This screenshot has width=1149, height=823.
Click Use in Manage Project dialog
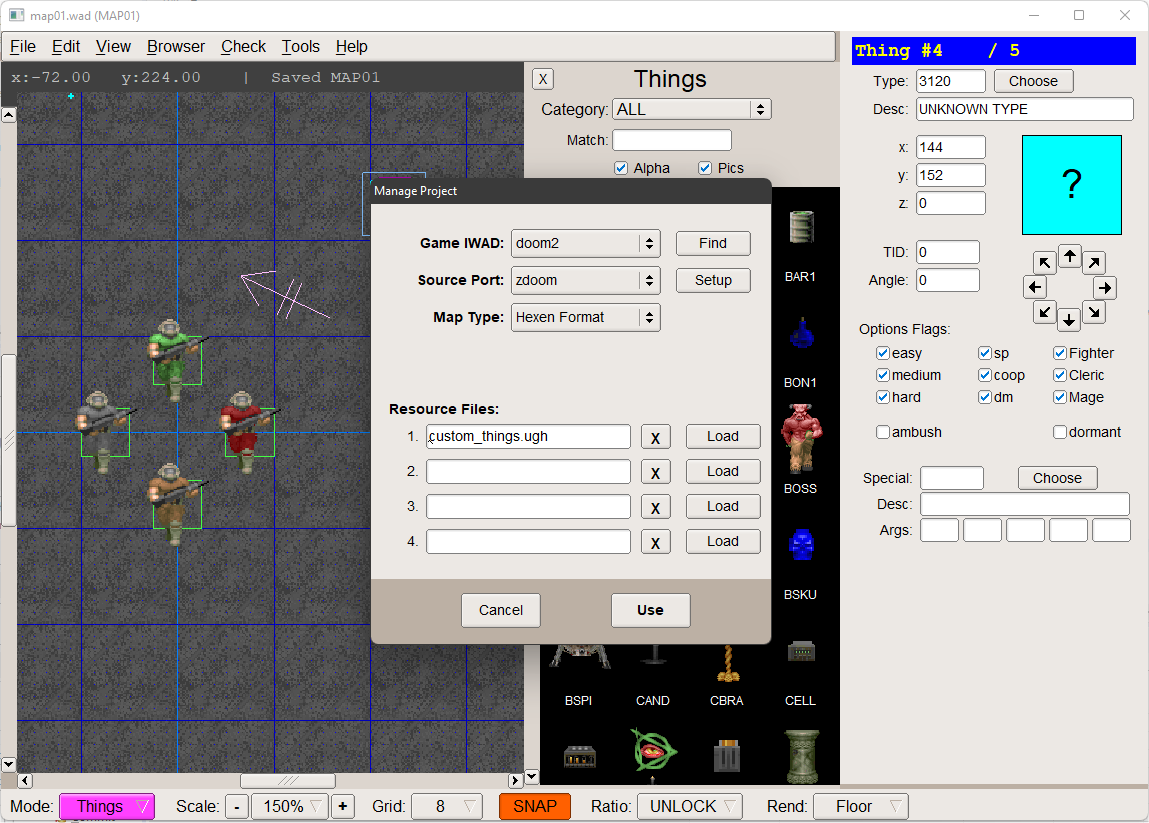[651, 610]
